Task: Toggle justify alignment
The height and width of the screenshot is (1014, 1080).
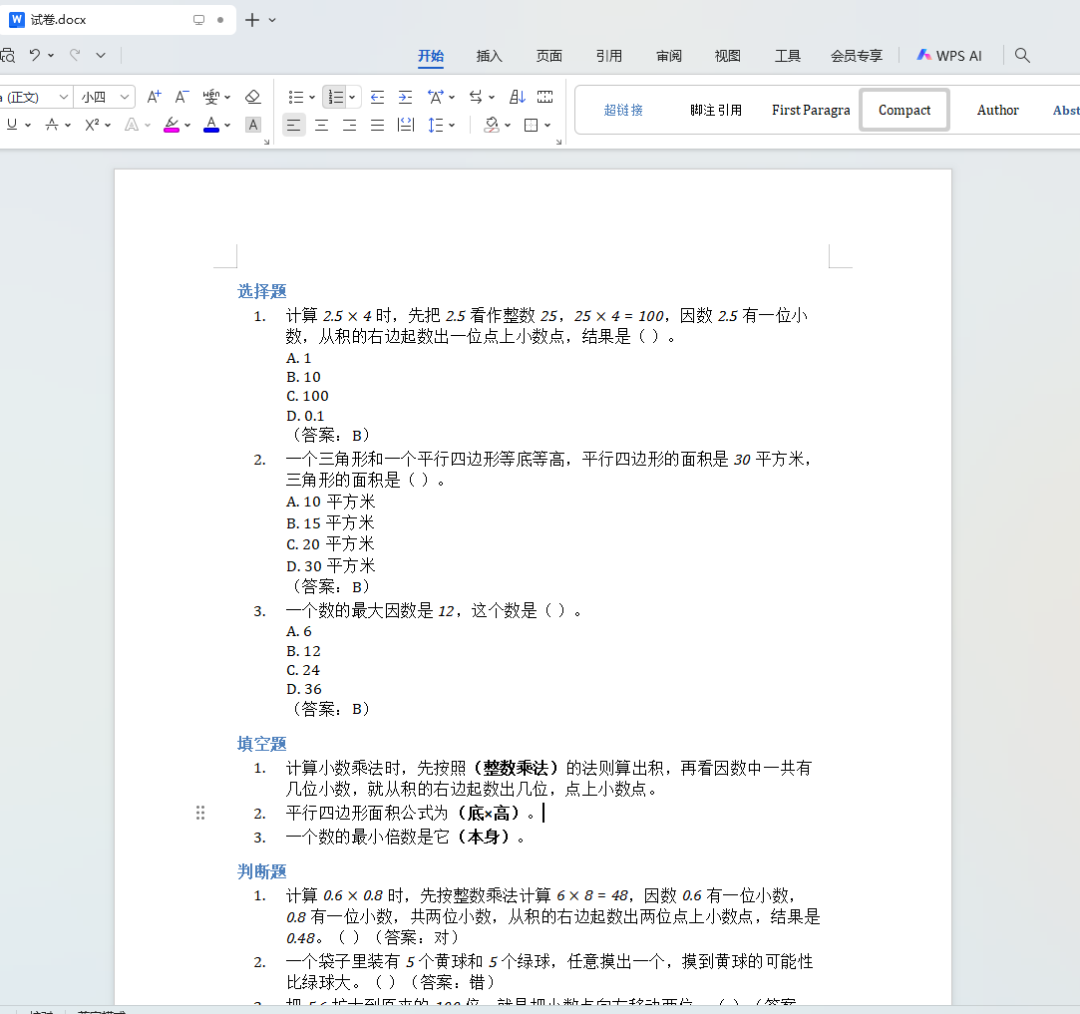Action: point(377,125)
